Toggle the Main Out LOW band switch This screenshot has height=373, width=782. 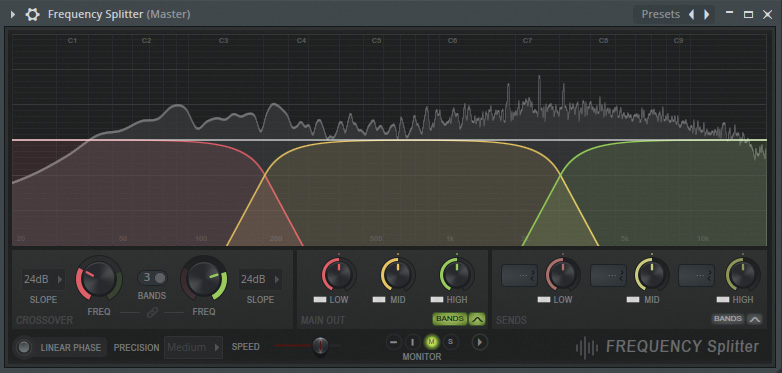(x=320, y=300)
